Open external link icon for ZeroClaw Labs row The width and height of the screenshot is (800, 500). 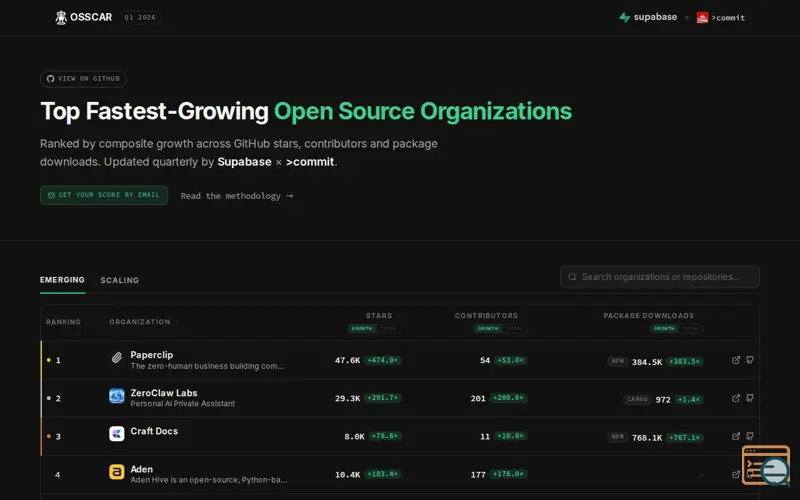[x=736, y=398]
